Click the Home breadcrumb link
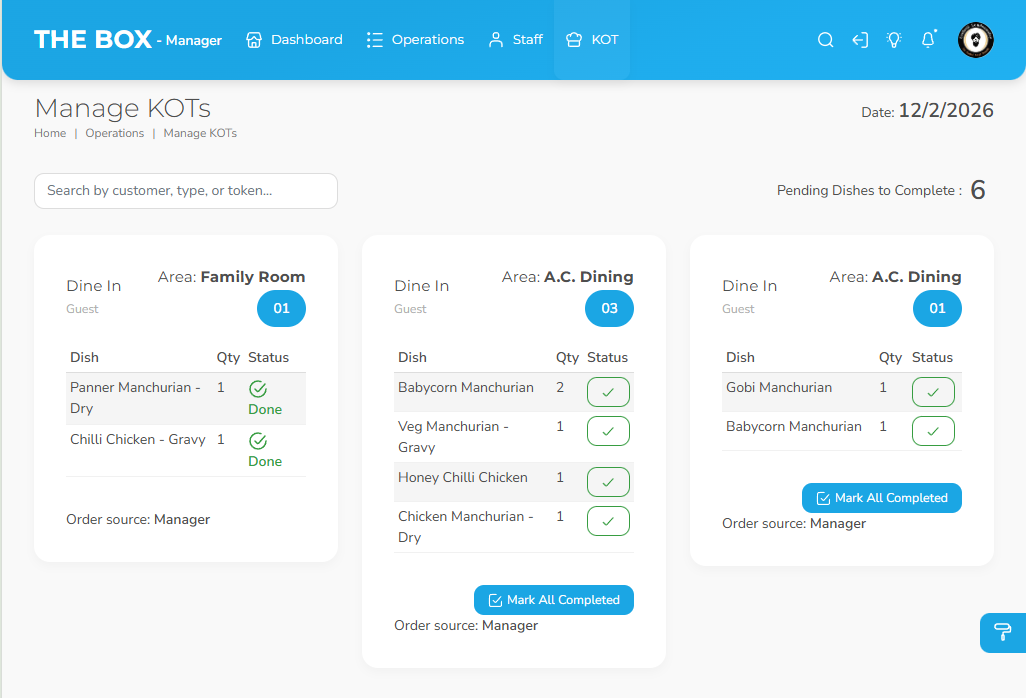 coord(50,133)
